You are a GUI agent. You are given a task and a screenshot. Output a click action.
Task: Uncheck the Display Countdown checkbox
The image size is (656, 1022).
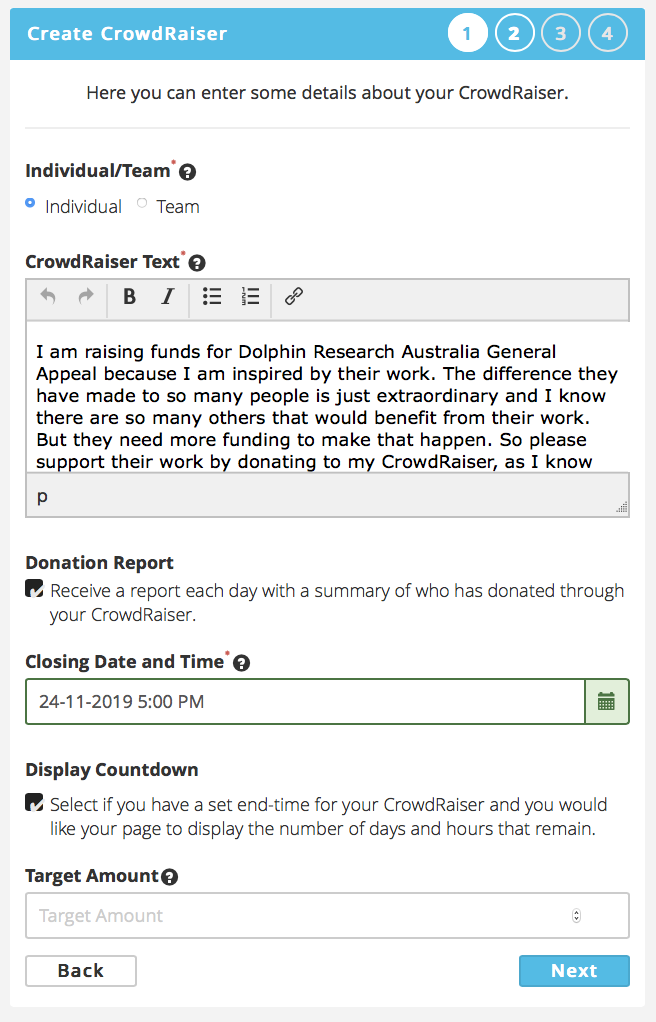34,802
